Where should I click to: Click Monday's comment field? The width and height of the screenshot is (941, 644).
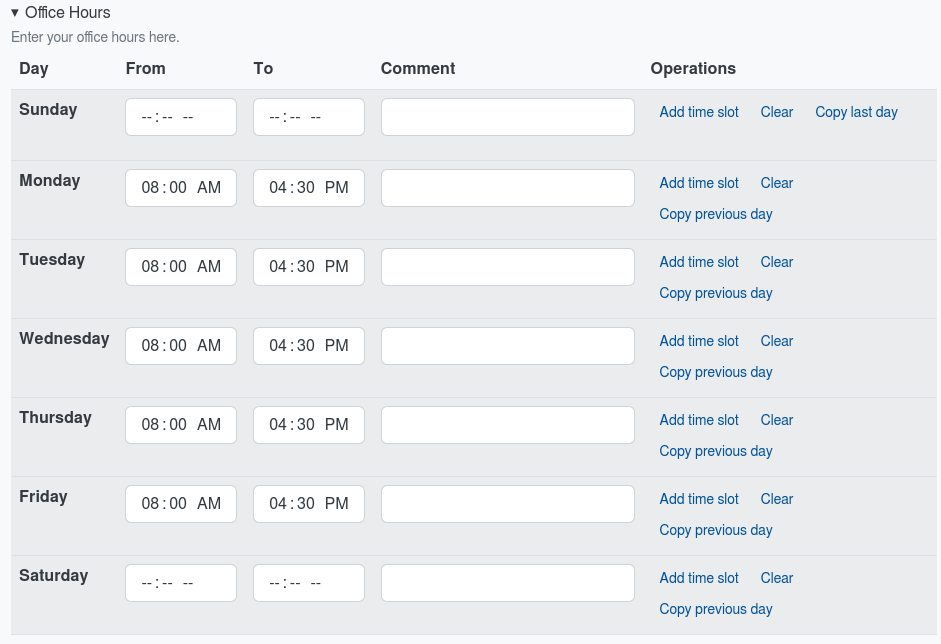[507, 187]
